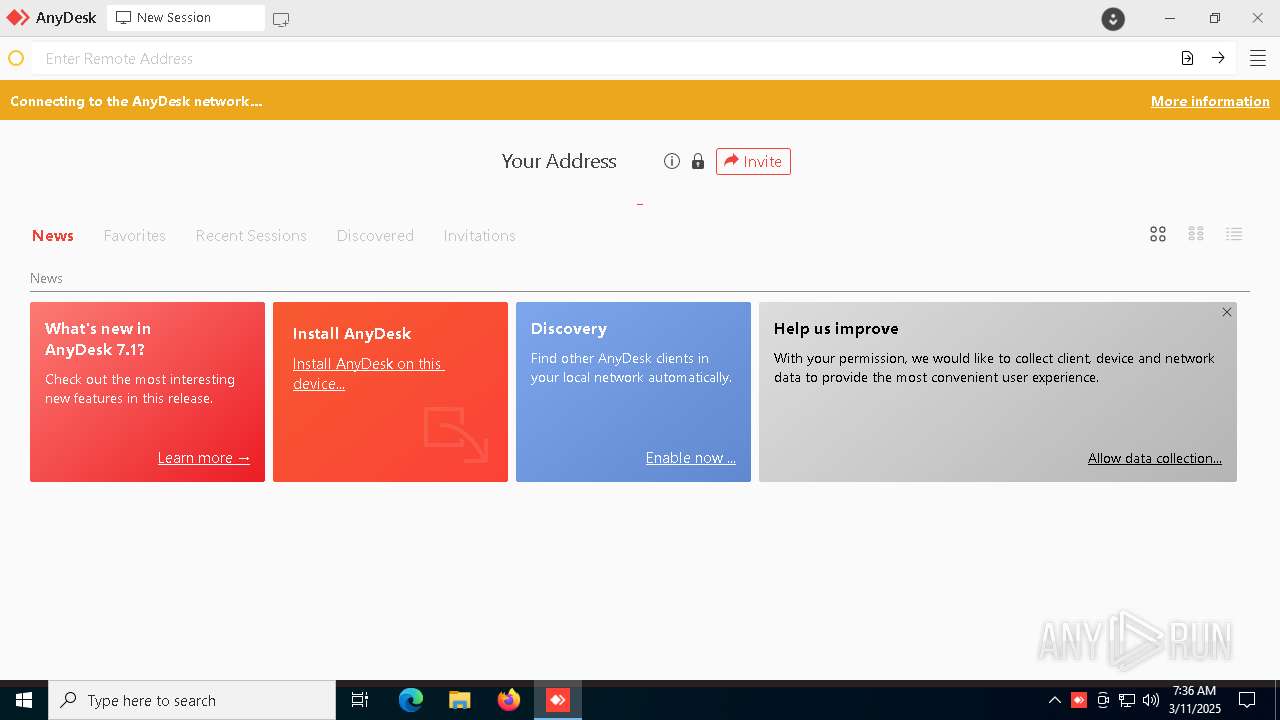Open the volume tray icon
The width and height of the screenshot is (1280, 720).
coord(1151,700)
